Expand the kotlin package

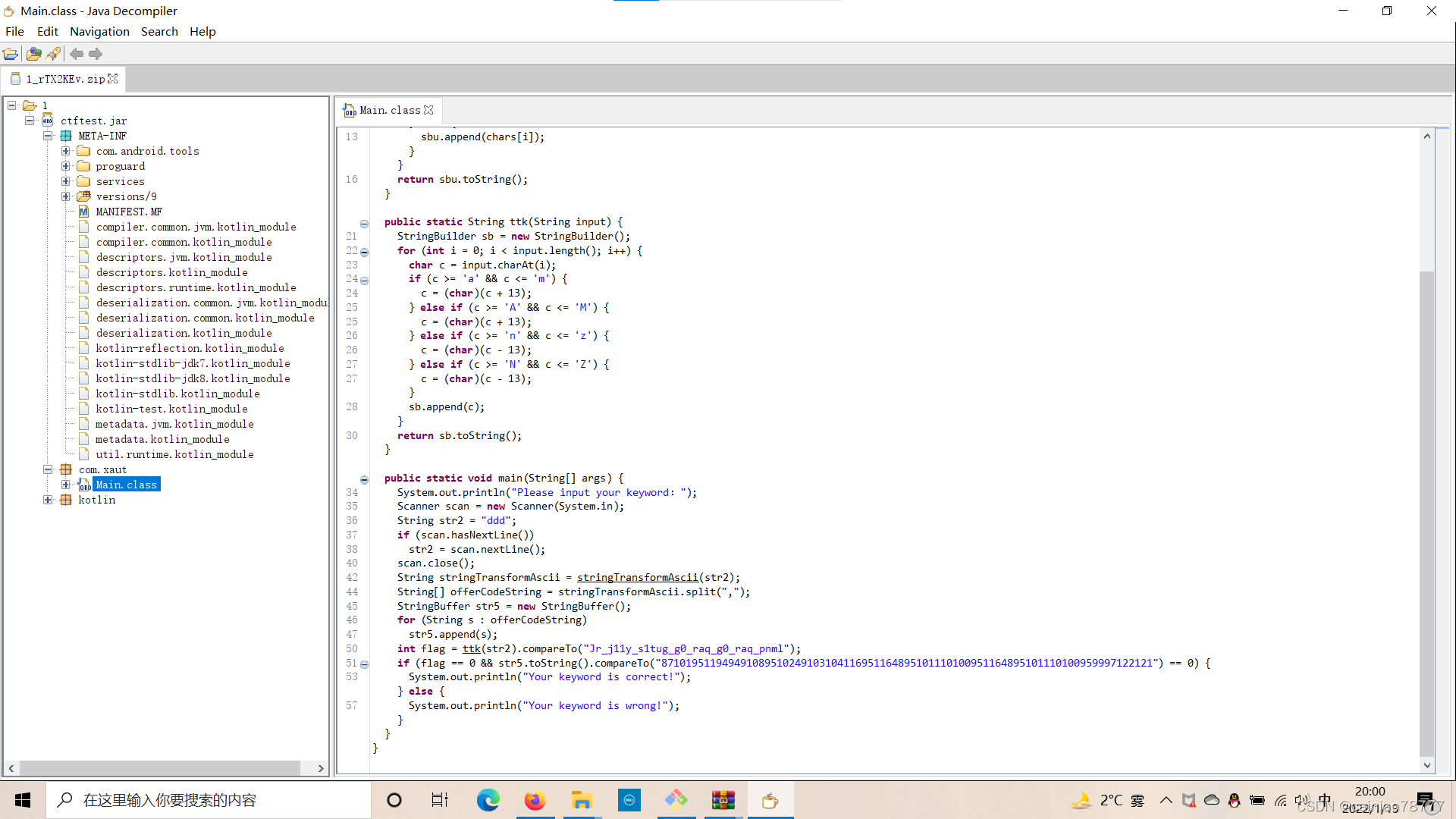tap(48, 500)
